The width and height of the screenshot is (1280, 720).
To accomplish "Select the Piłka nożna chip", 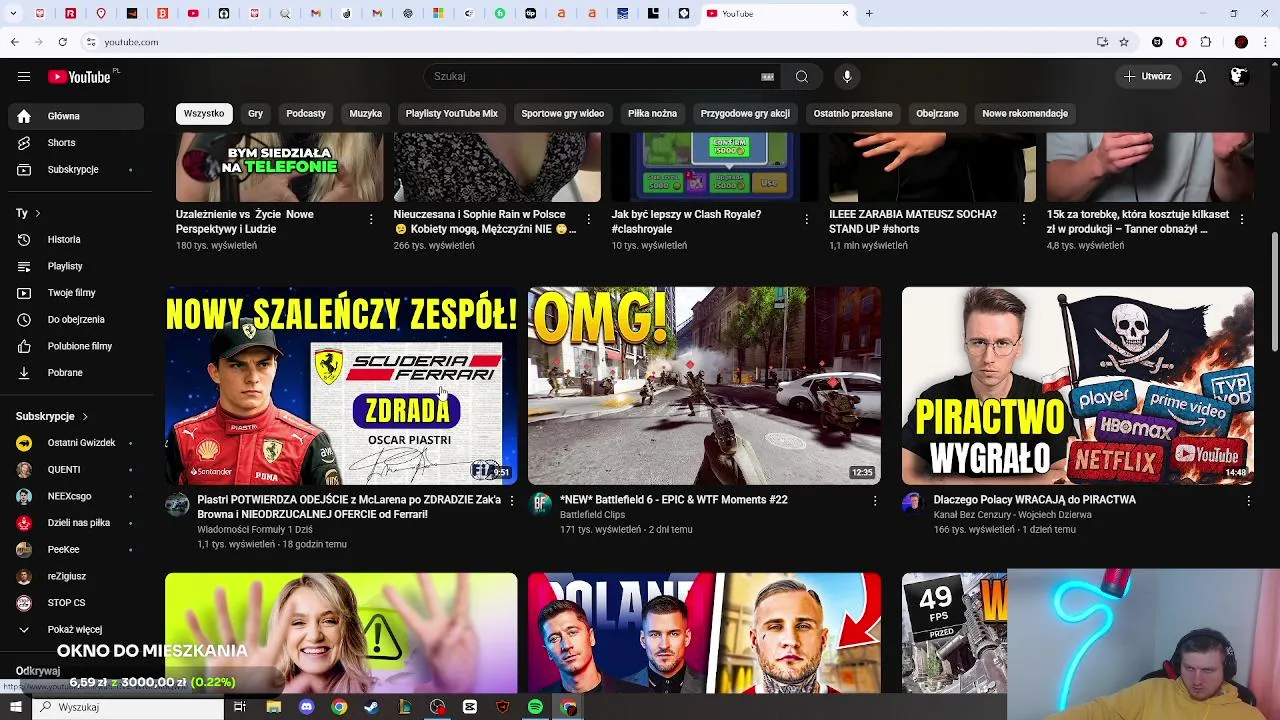I will [652, 113].
